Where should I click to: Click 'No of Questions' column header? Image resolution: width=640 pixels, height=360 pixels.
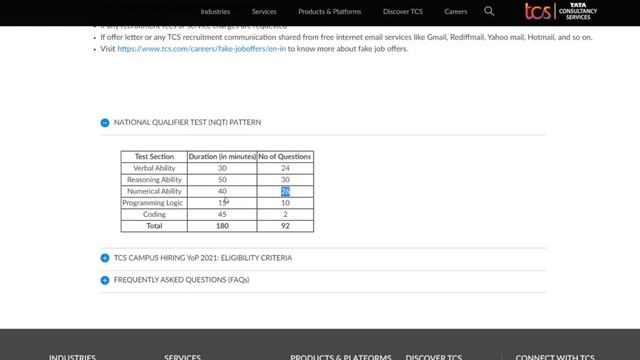click(285, 157)
